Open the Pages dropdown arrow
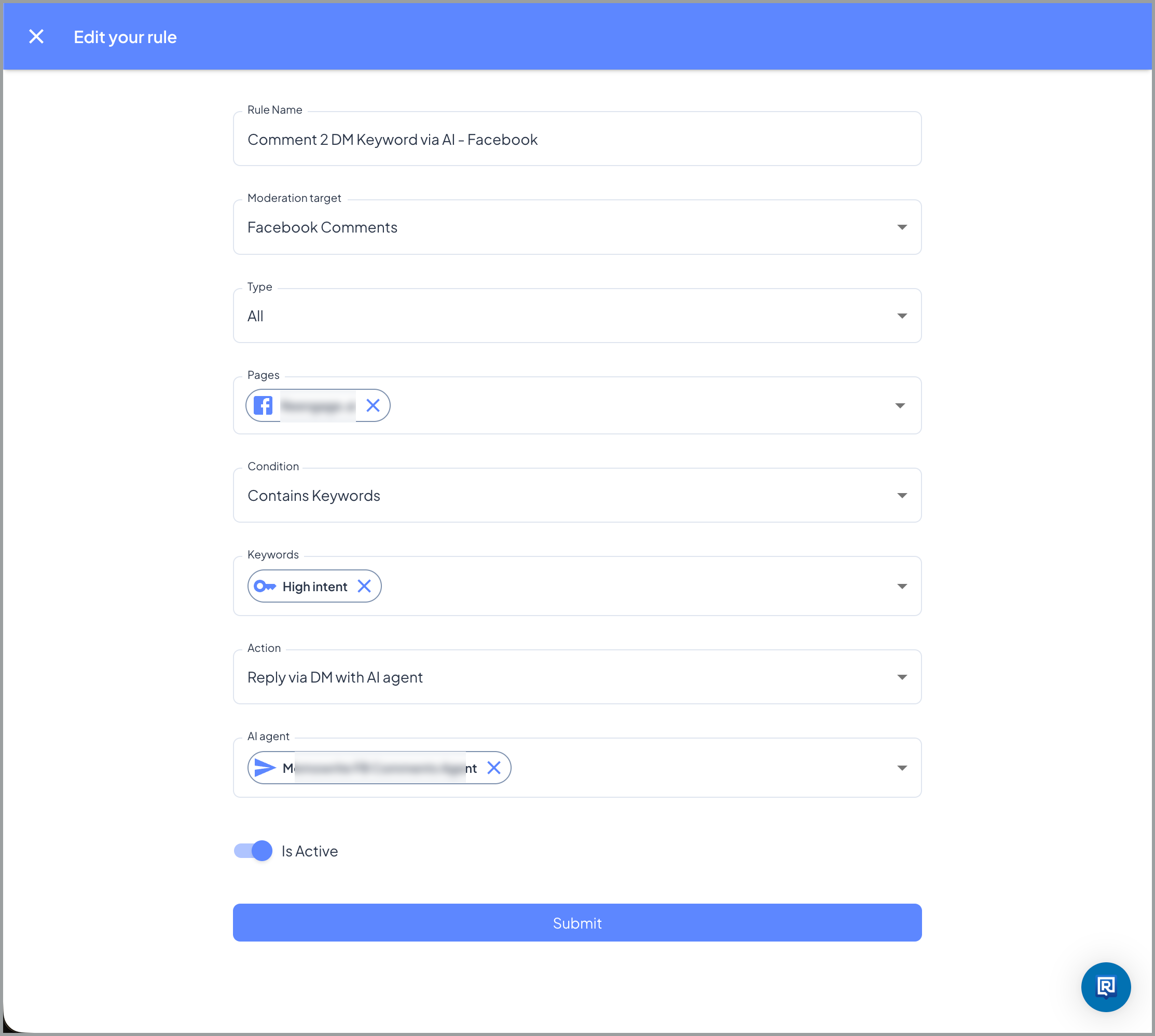1155x1036 pixels. [x=900, y=406]
